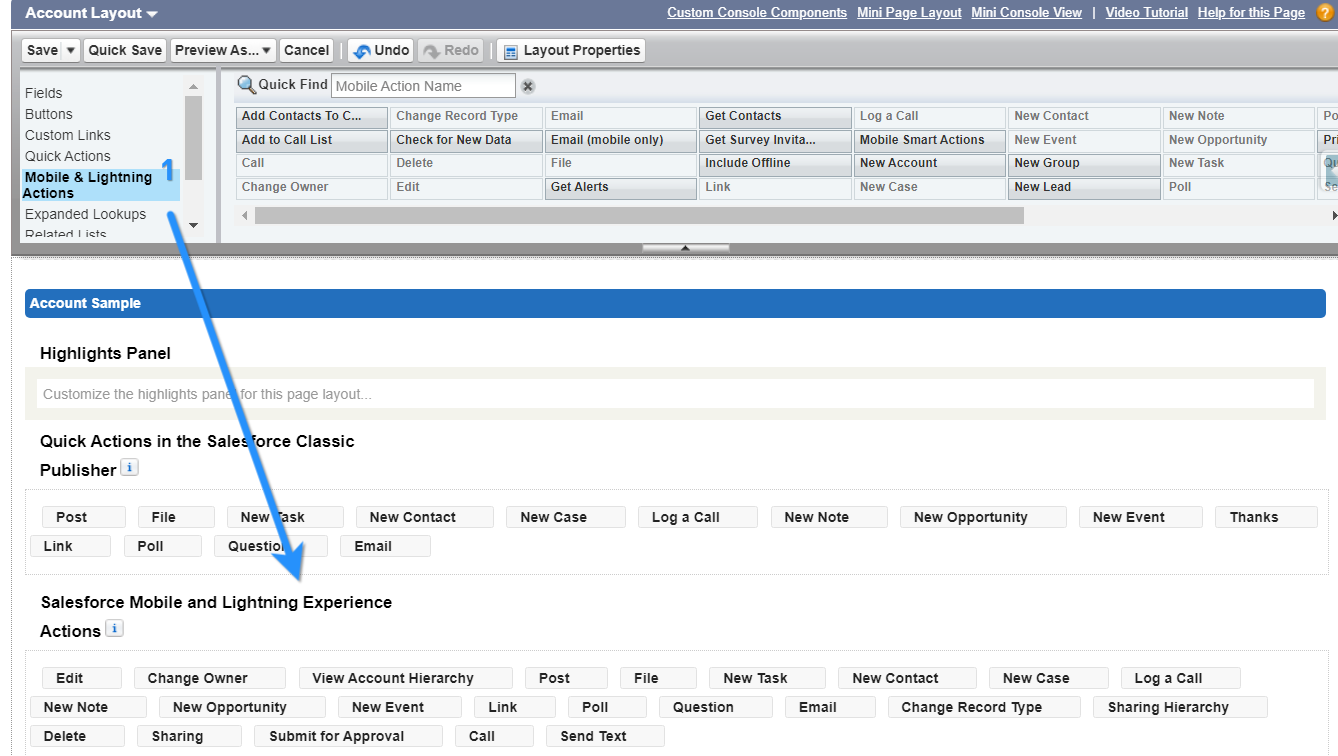Click Quick Save

(125, 50)
